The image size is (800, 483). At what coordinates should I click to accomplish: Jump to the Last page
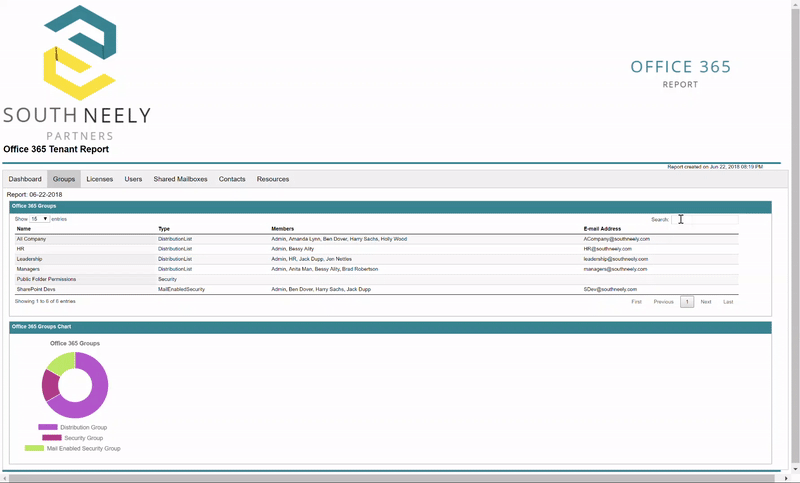coord(728,302)
